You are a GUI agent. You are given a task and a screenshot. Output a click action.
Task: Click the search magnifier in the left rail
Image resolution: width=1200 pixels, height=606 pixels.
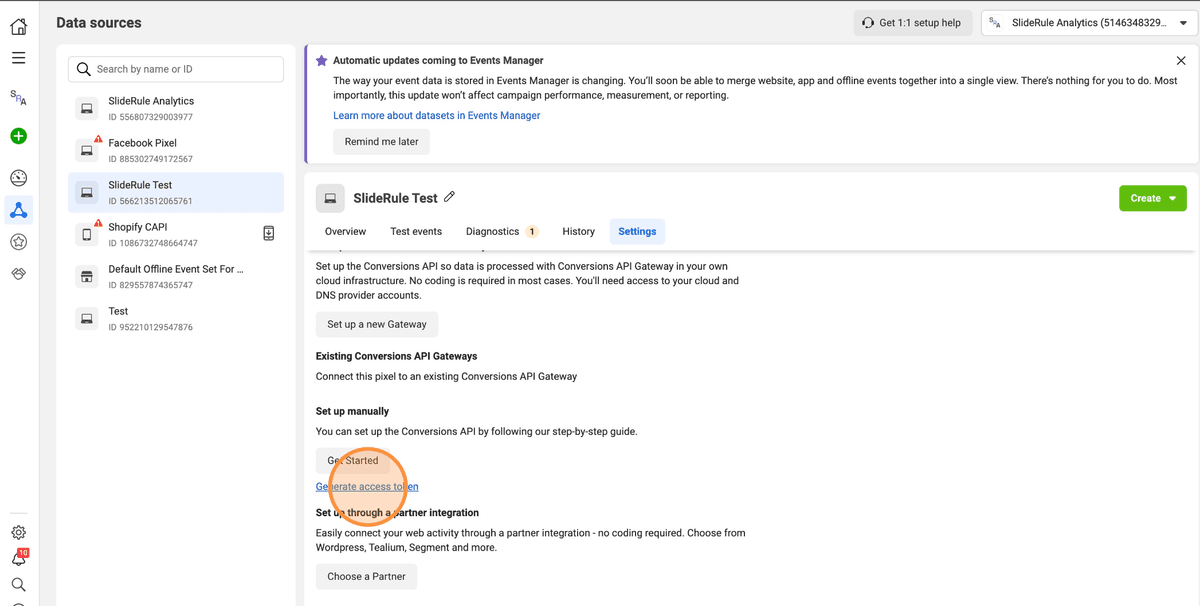click(18, 585)
